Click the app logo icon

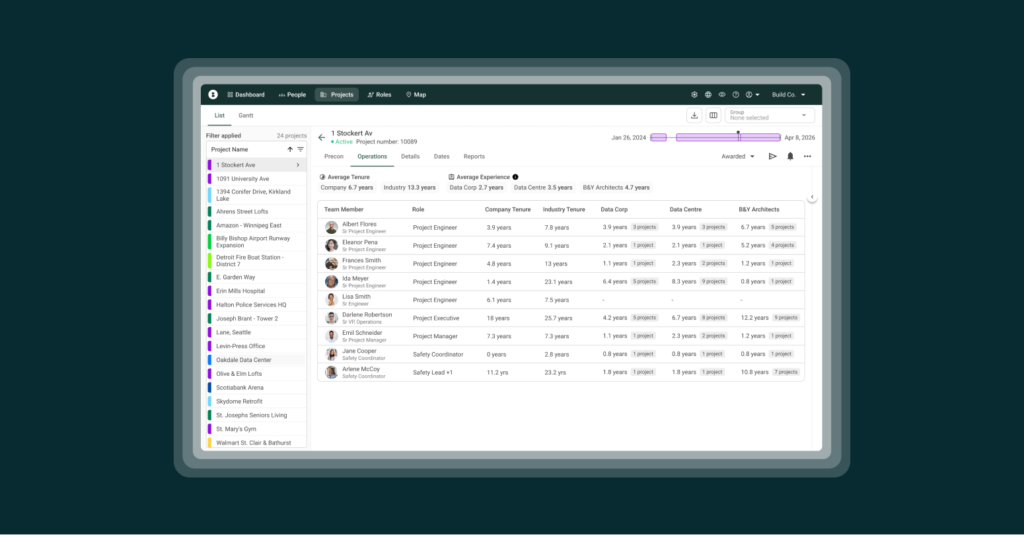[x=213, y=94]
